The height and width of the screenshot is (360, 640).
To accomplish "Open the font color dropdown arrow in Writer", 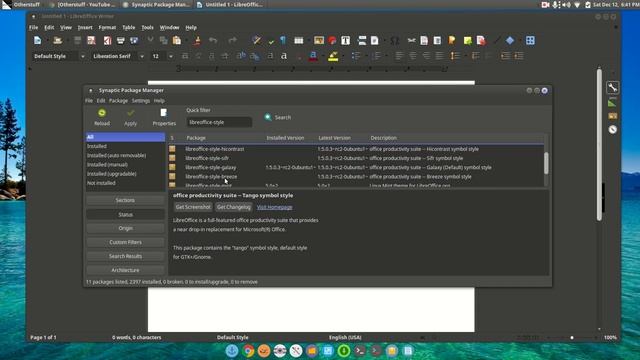I will [322, 56].
